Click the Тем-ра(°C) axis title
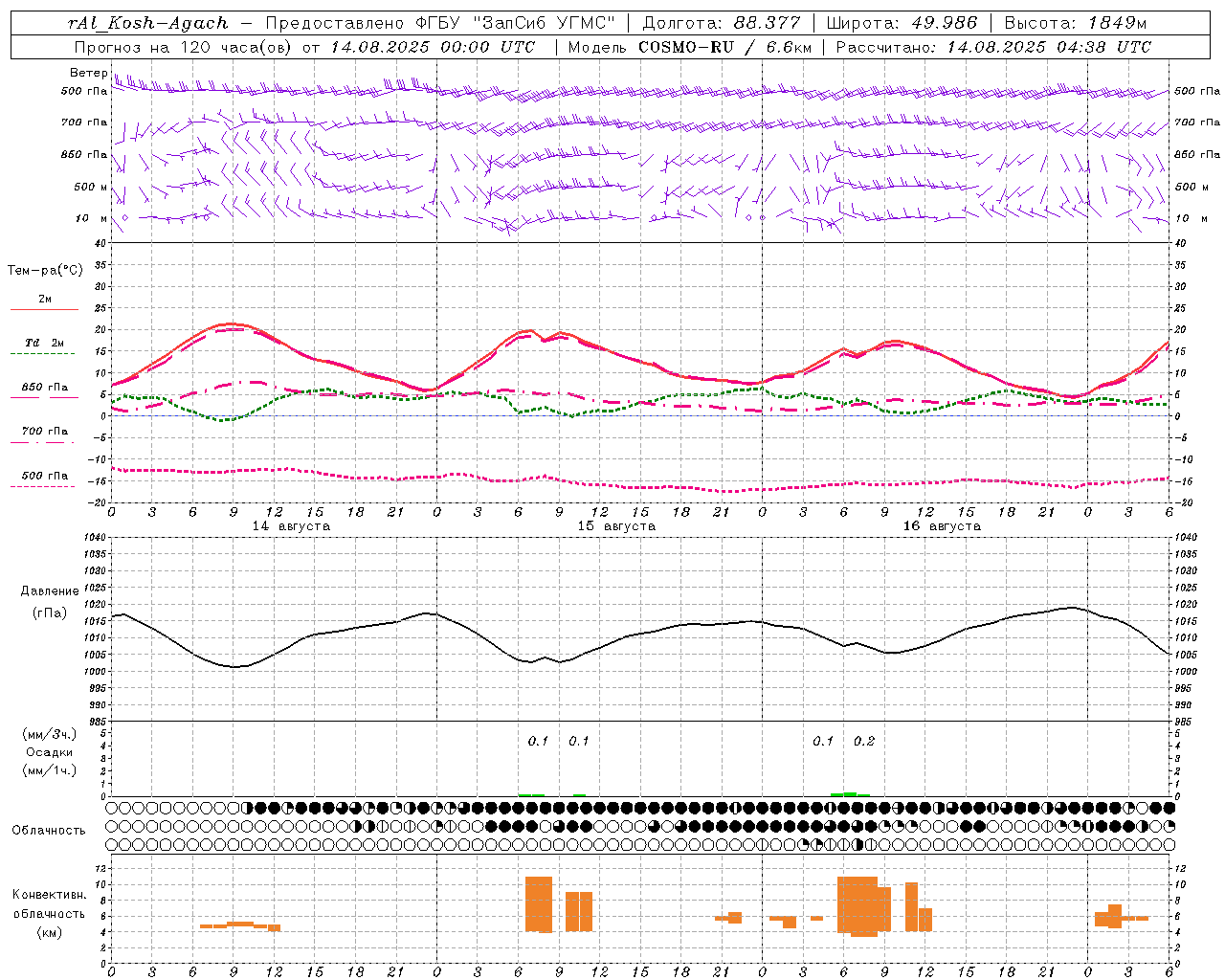The image size is (1225, 980). click(x=45, y=271)
